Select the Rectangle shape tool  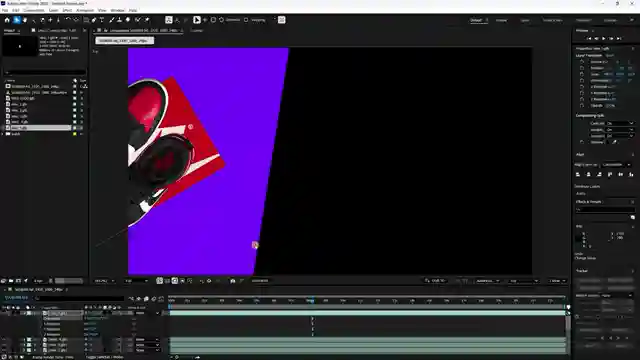[x=86, y=20]
